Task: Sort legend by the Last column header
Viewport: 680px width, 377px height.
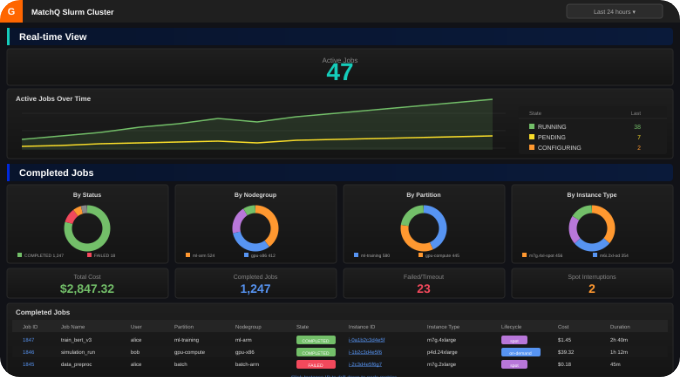Action: tap(635, 113)
